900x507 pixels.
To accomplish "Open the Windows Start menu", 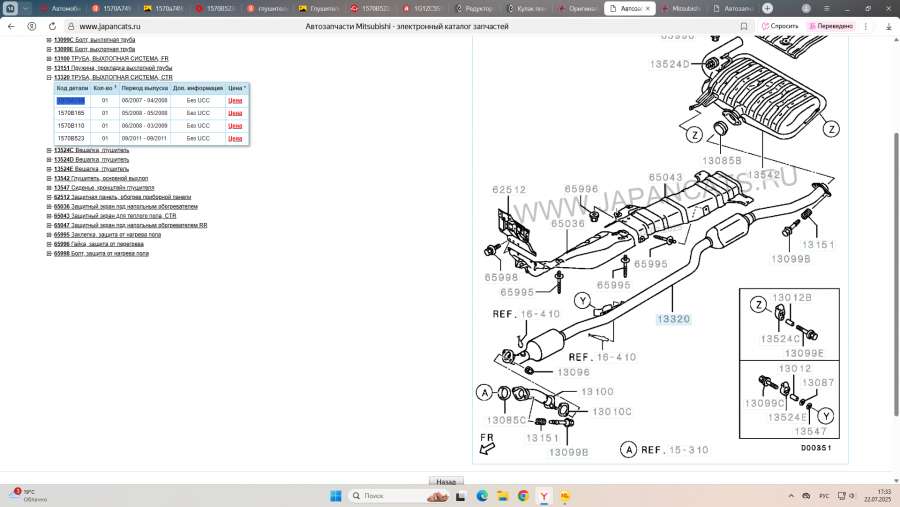I will pos(336,496).
